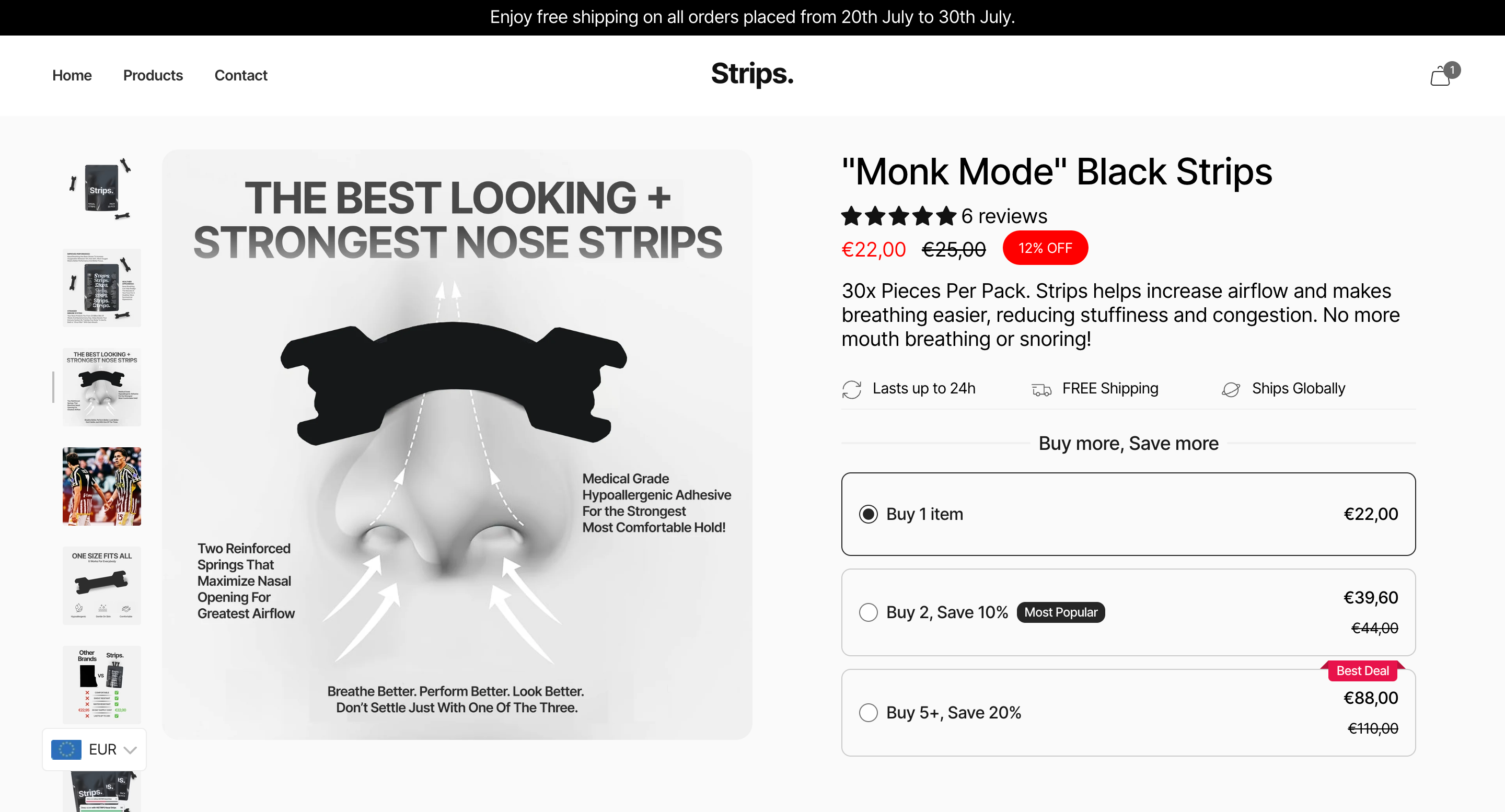Select the Buy 1 item radio option

(868, 514)
